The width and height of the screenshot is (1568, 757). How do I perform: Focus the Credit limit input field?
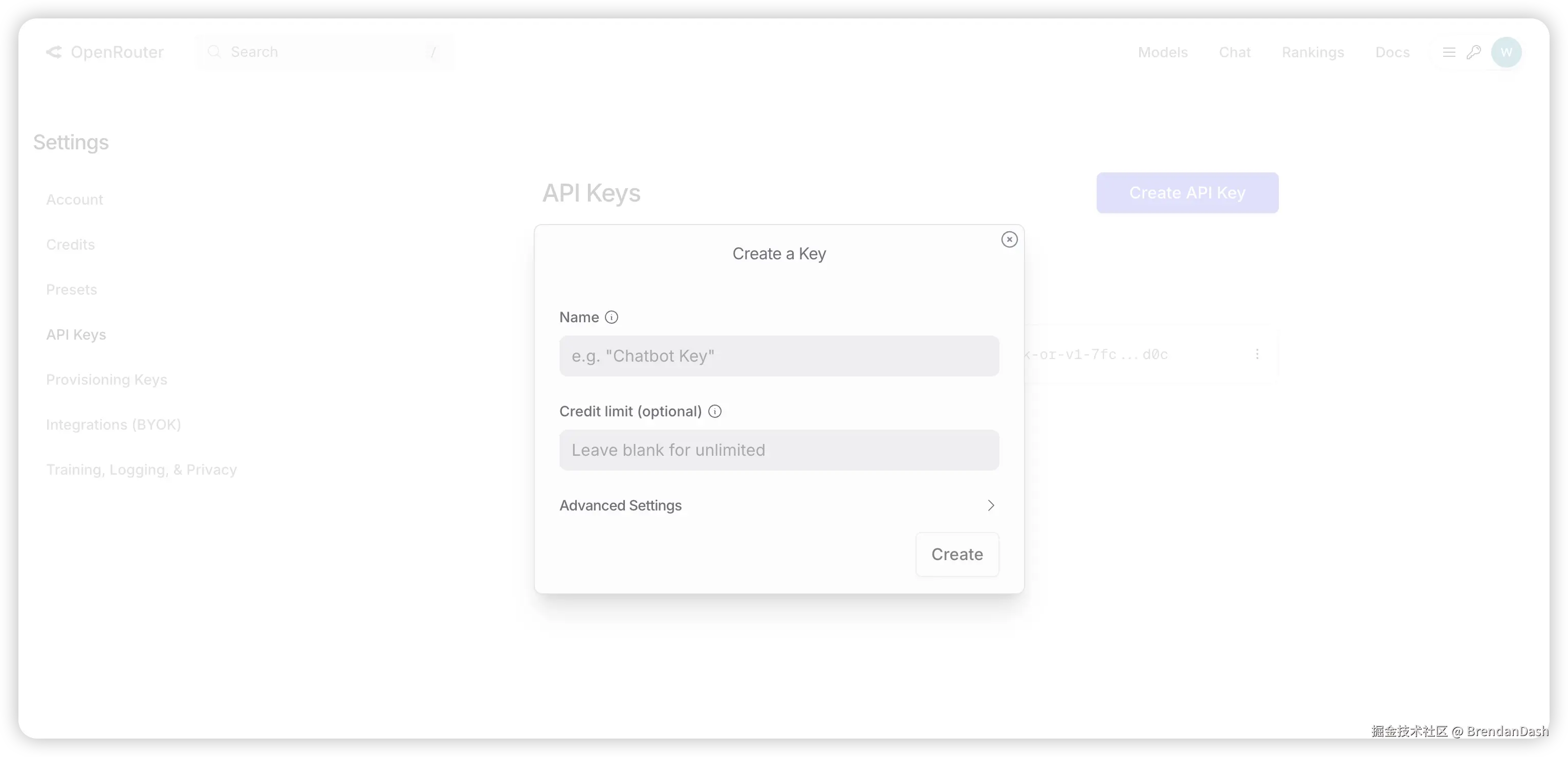click(778, 450)
